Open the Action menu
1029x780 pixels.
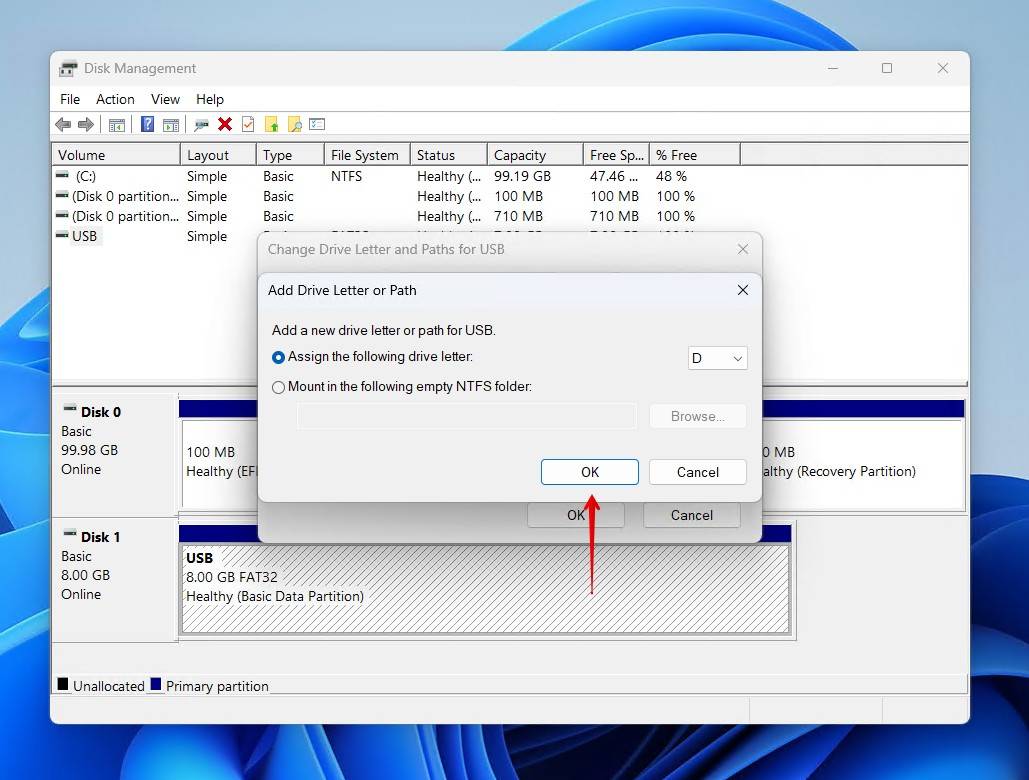115,99
